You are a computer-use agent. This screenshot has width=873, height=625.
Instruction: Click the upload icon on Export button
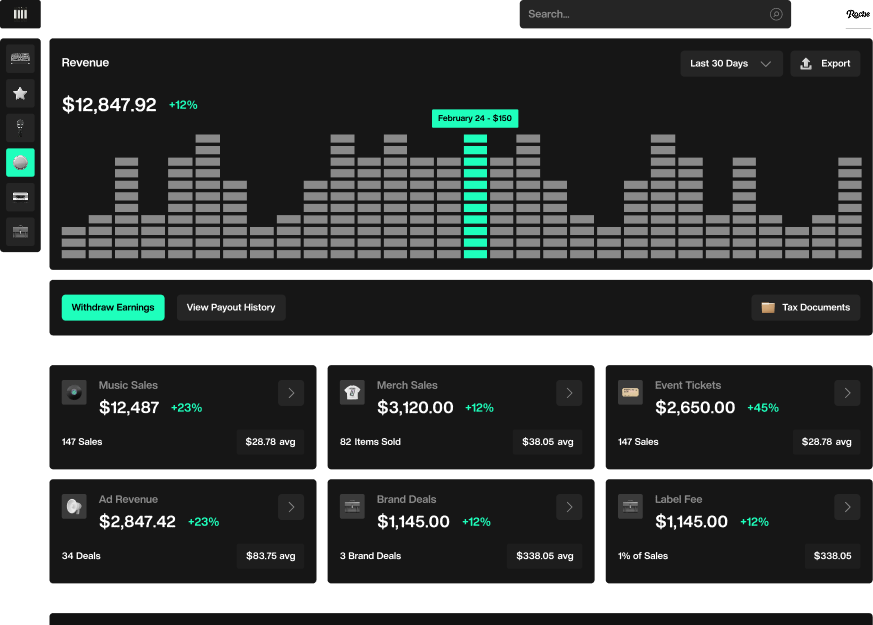coord(806,63)
